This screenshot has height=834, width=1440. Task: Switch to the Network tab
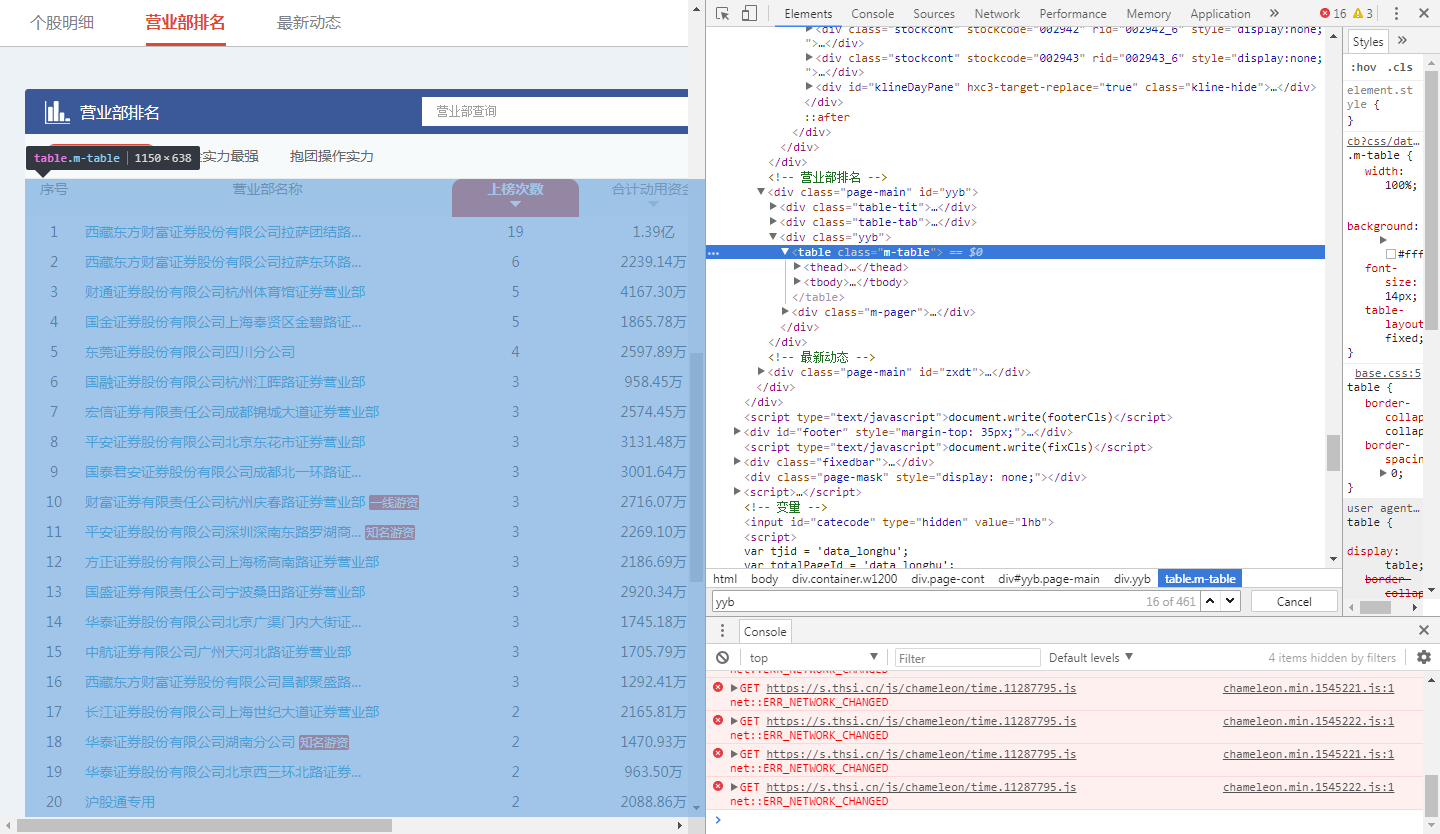[x=997, y=13]
